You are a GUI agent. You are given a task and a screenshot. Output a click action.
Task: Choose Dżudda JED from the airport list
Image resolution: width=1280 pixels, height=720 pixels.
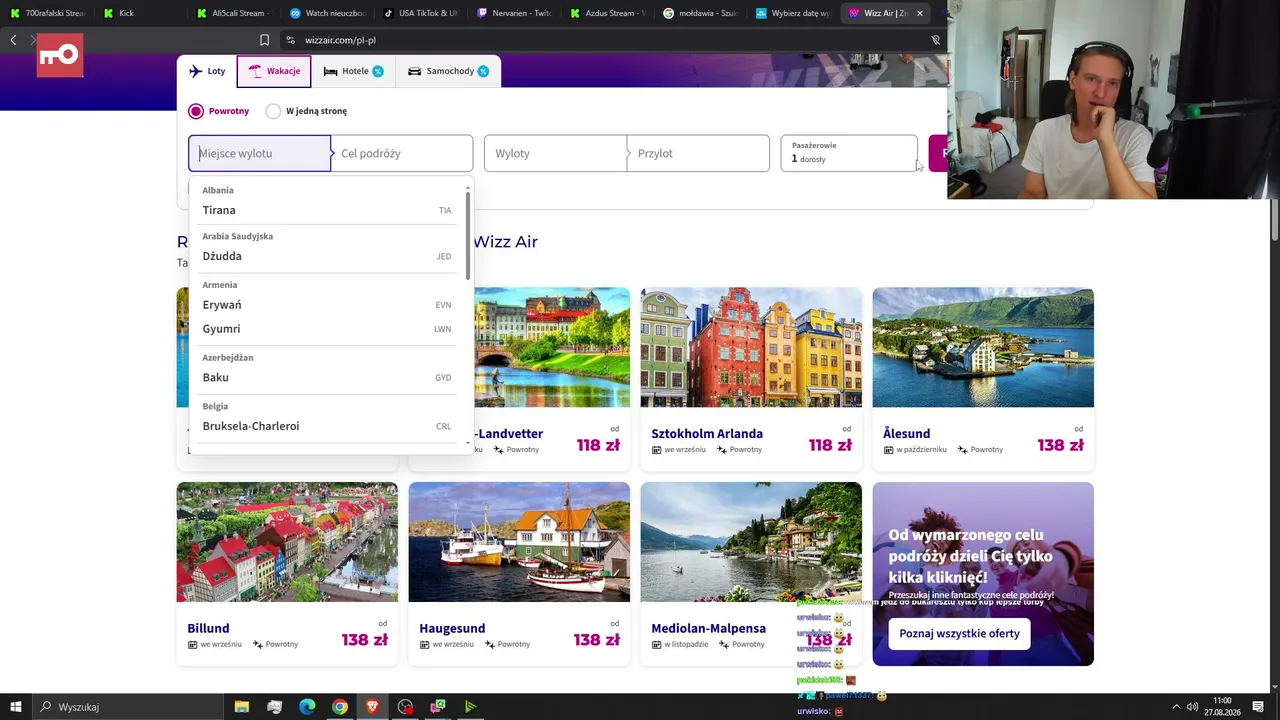click(327, 256)
